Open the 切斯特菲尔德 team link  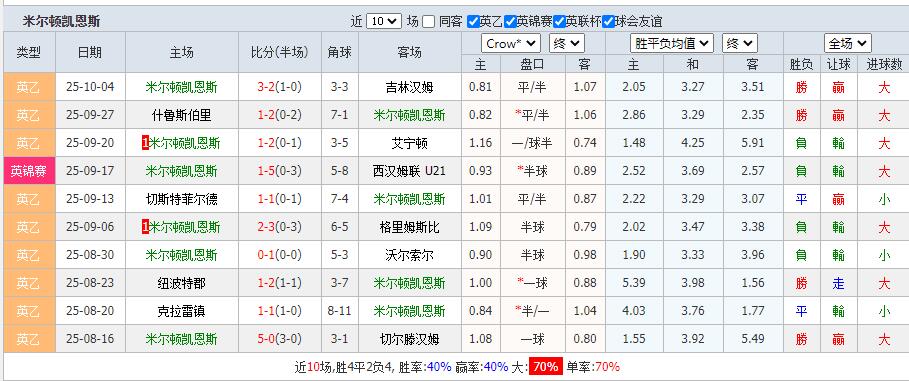pyautogui.click(x=181, y=199)
